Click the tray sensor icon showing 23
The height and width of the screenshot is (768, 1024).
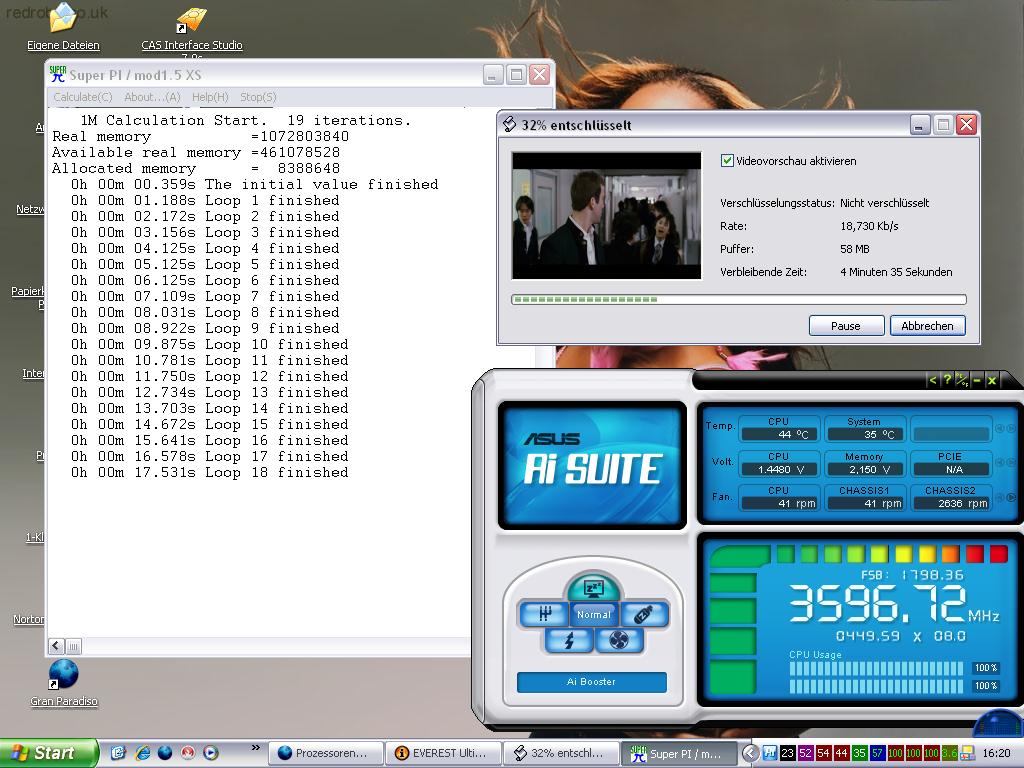click(788, 753)
